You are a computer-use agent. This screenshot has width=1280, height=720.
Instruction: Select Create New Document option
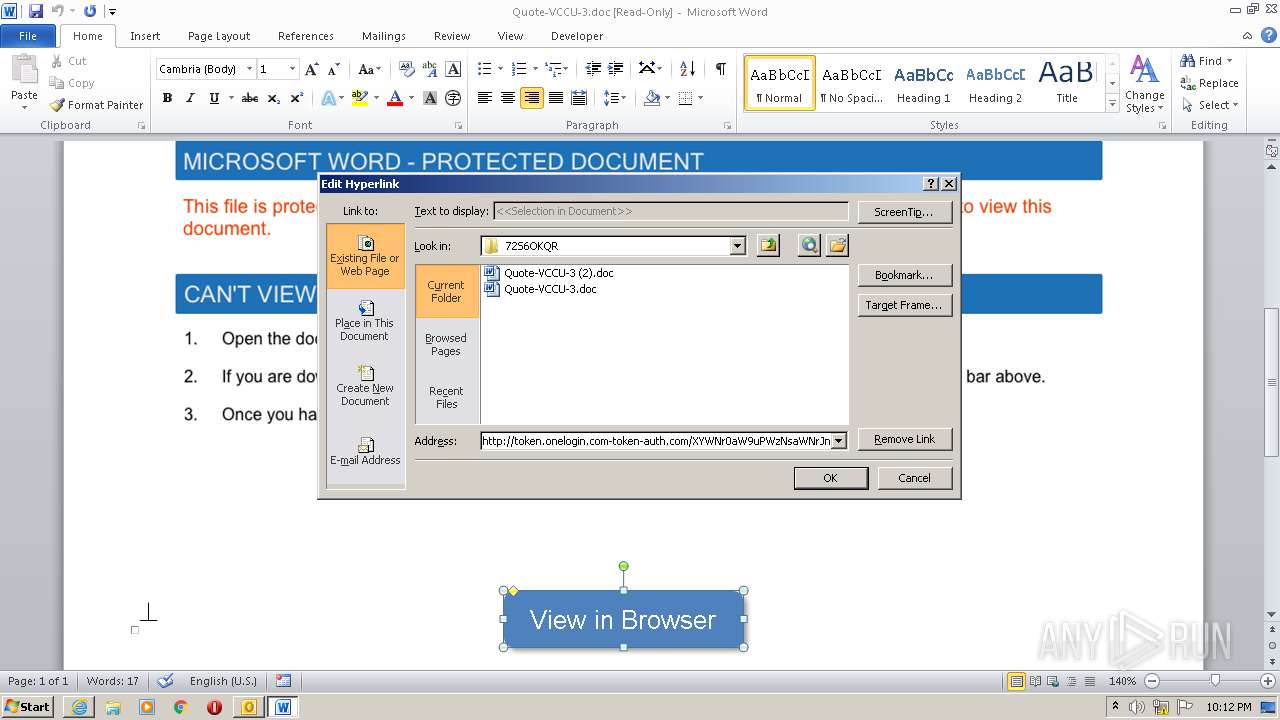[x=365, y=386]
